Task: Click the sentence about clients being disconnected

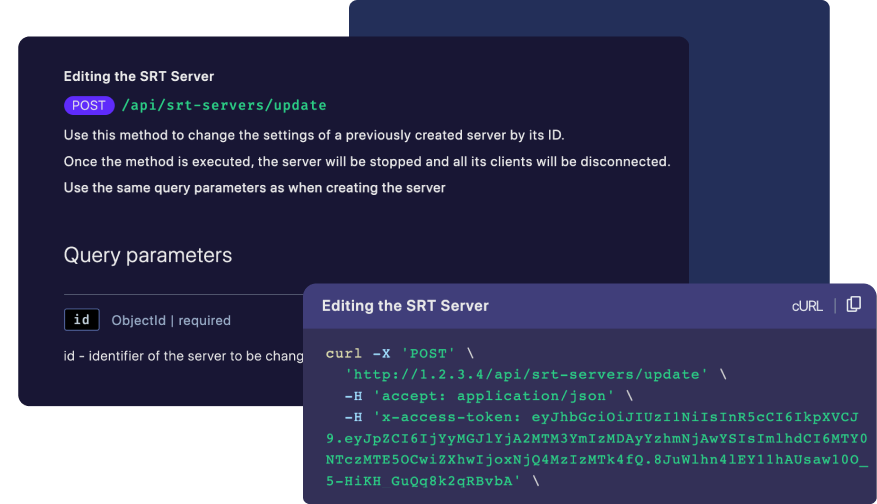Action: coord(367,161)
